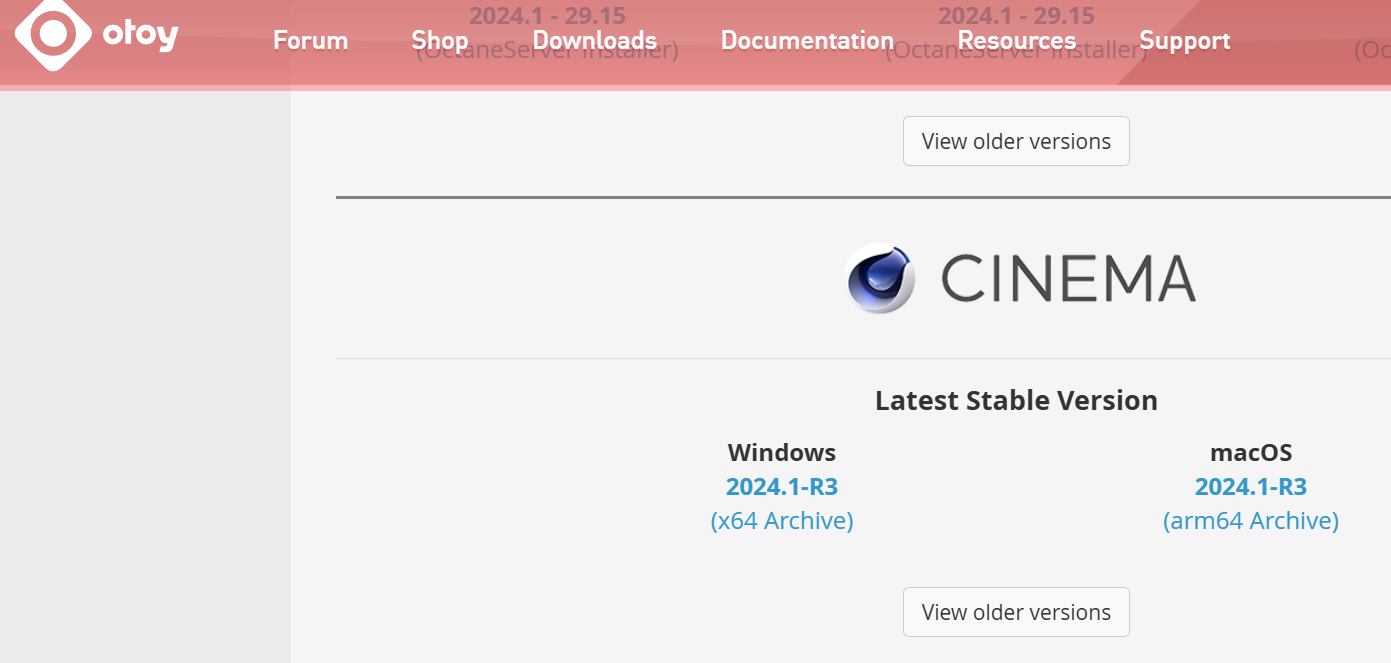Open the Support menu item
Image resolution: width=1391 pixels, height=663 pixels.
(x=1185, y=41)
